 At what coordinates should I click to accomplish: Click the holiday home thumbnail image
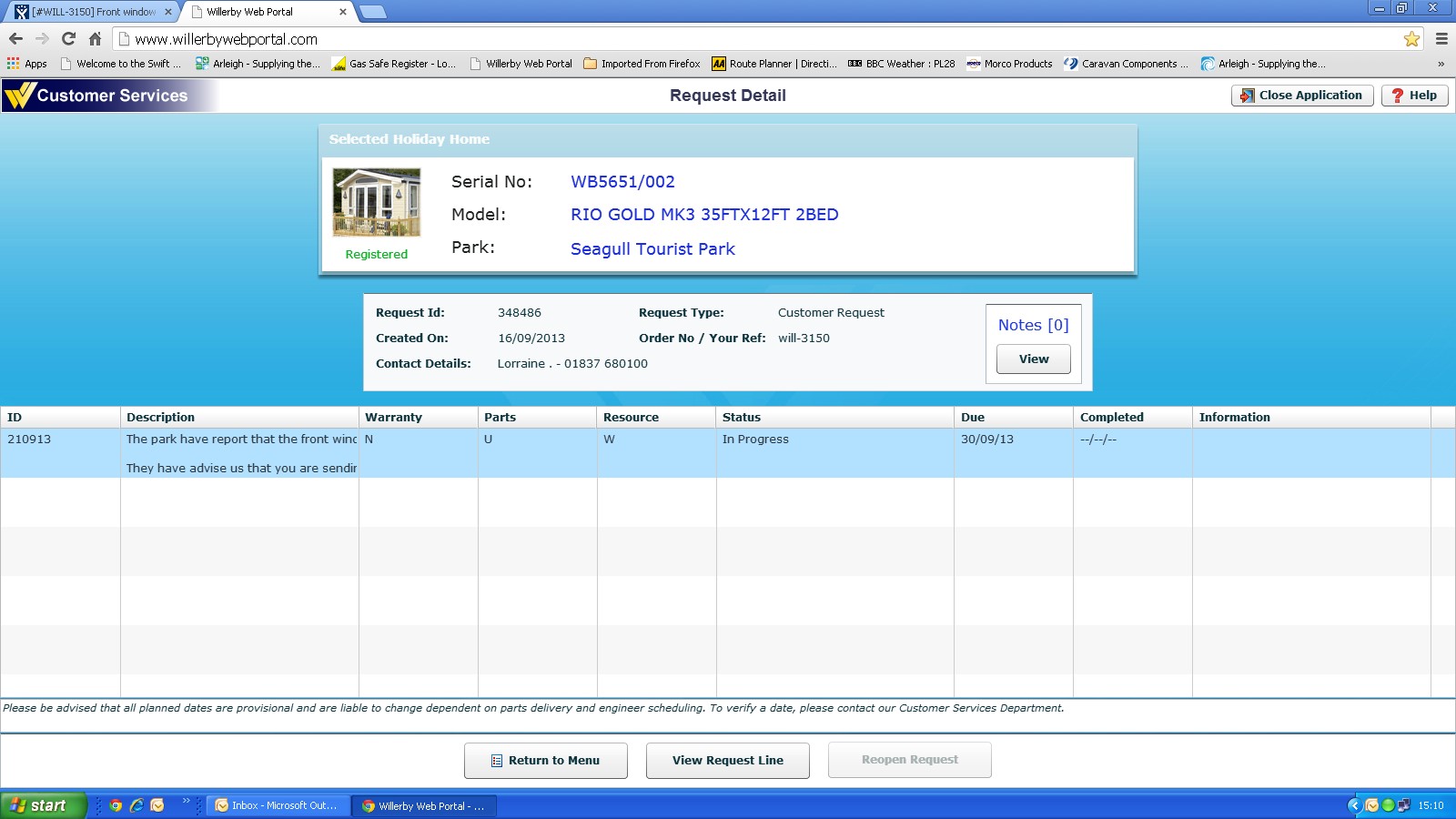[377, 202]
